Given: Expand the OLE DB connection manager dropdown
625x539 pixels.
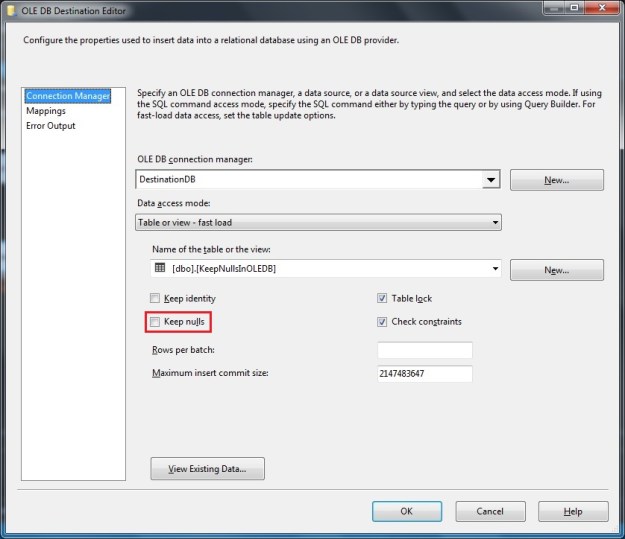Looking at the screenshot, I should (491, 180).
